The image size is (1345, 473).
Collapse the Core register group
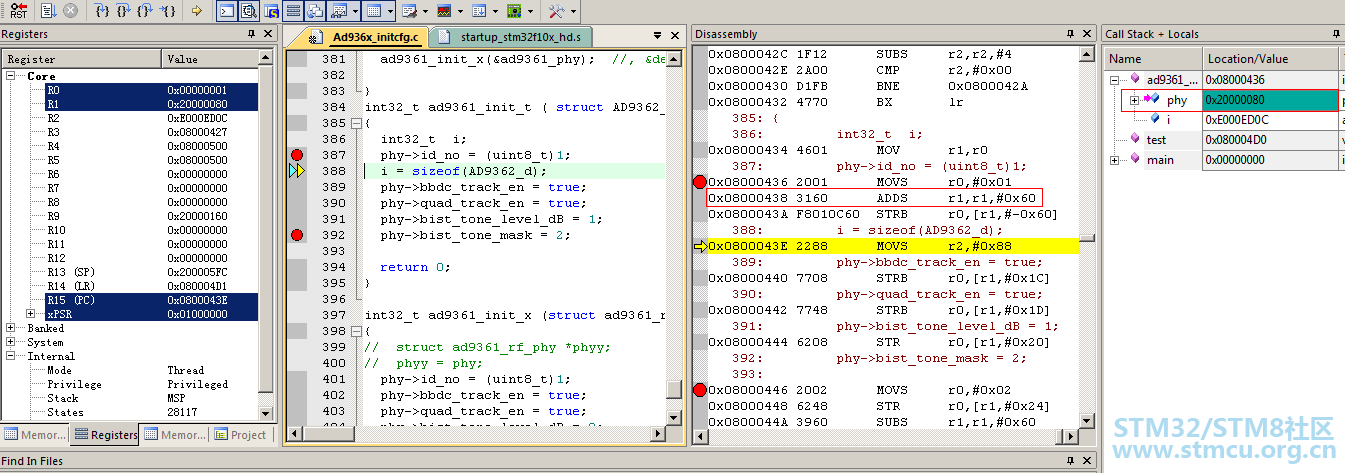click(x=11, y=76)
